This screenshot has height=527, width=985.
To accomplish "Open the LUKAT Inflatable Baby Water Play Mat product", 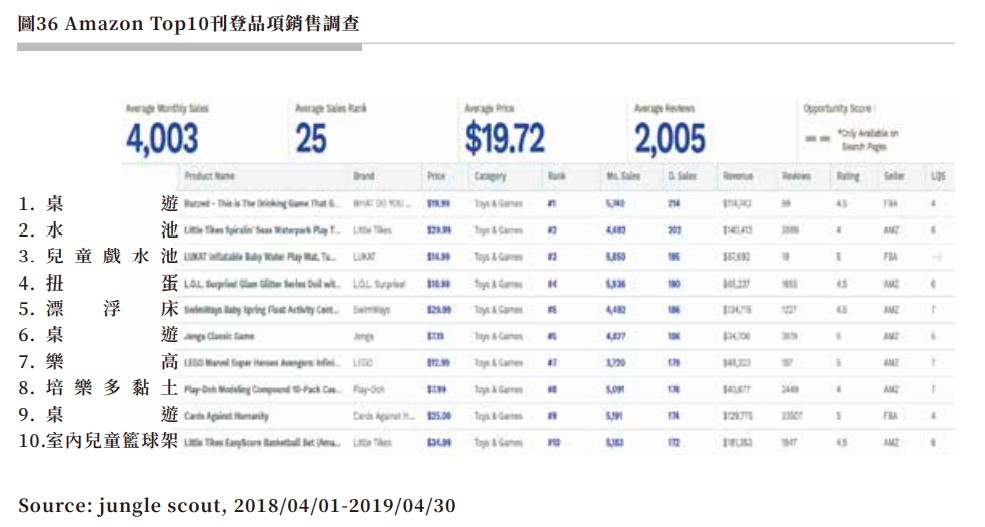I will (260, 257).
